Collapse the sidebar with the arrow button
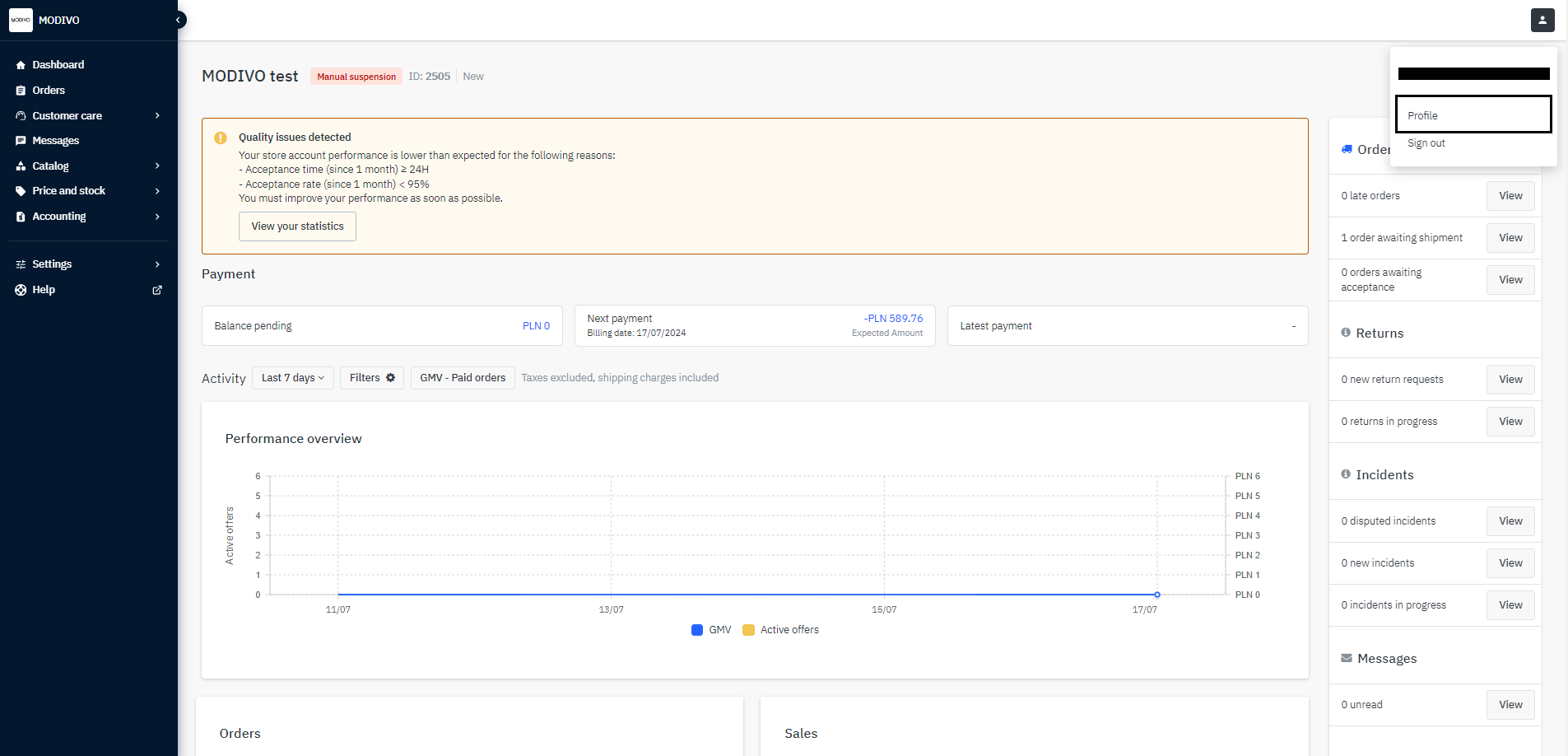1568x756 pixels. pos(178,20)
